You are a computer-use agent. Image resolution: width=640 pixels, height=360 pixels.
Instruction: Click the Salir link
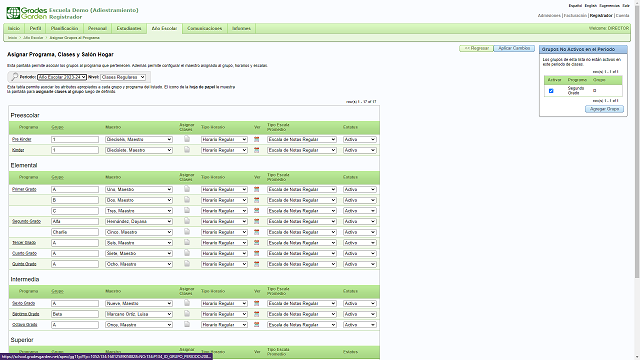[x=626, y=6]
